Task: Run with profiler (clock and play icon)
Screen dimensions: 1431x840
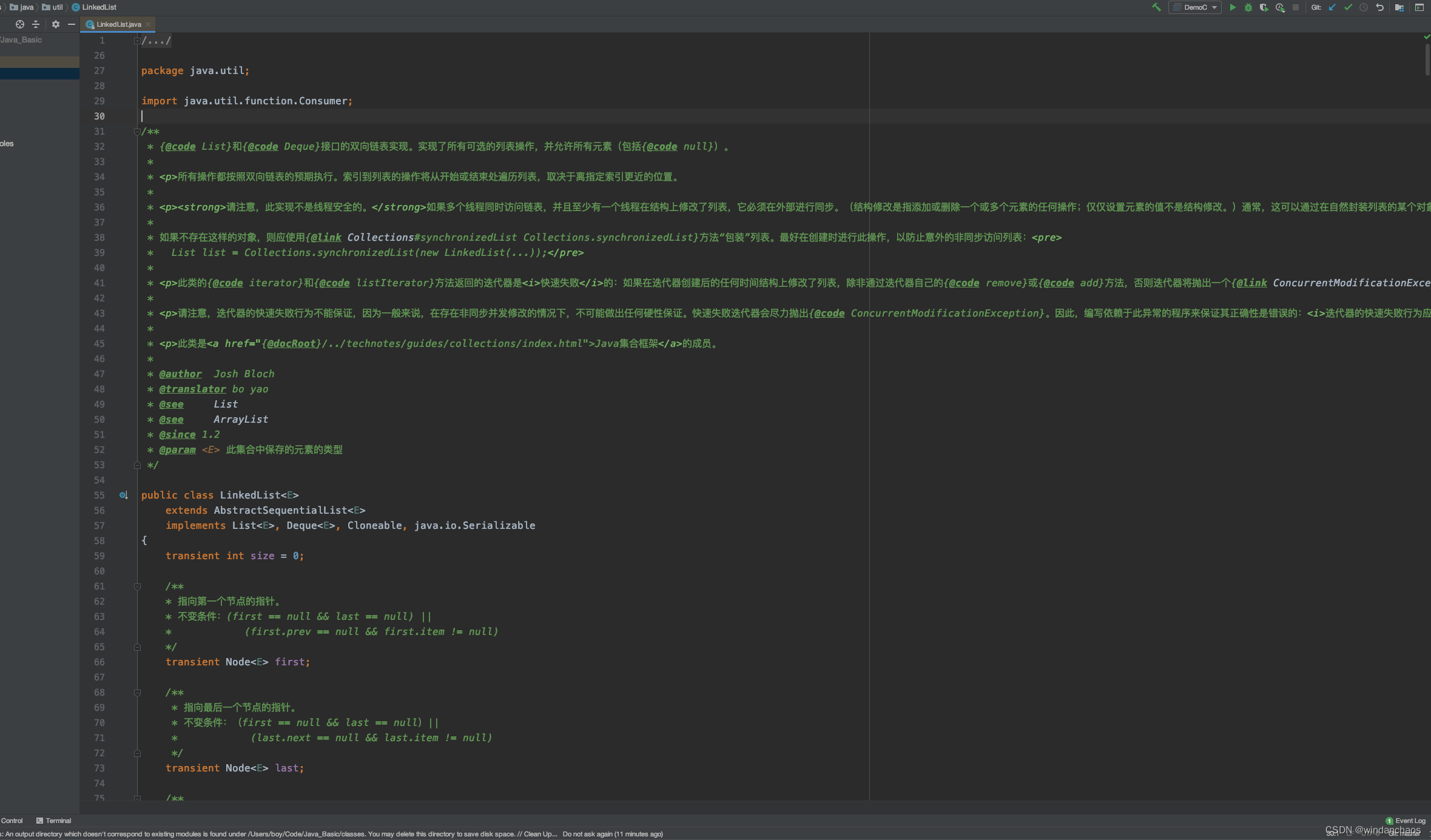Action: [x=1280, y=7]
